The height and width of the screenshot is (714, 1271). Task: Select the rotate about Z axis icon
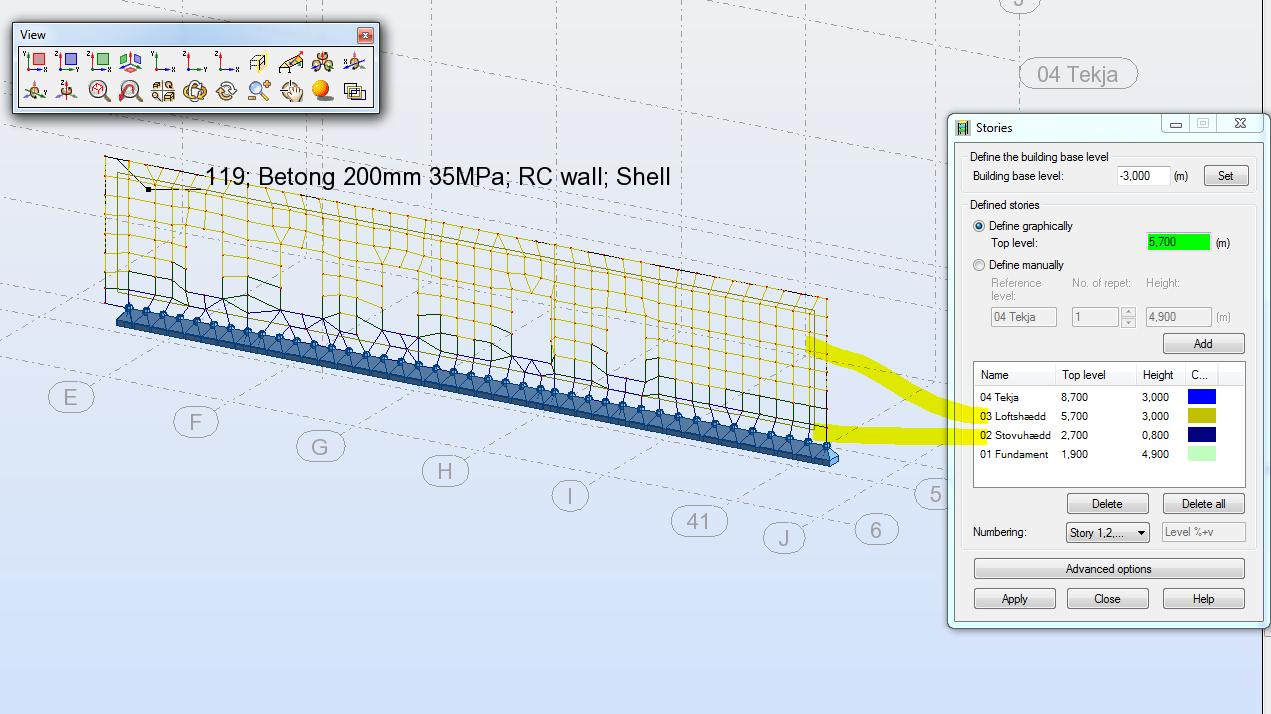(x=67, y=90)
